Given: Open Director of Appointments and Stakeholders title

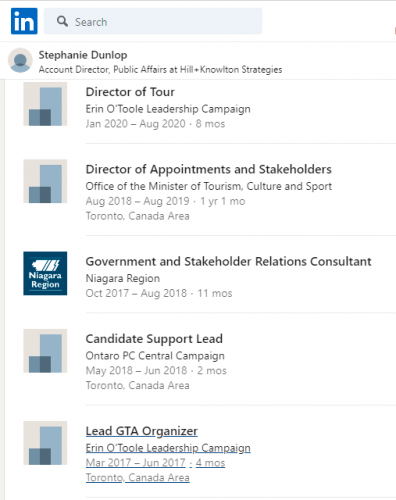Looking at the screenshot, I should [209, 169].
